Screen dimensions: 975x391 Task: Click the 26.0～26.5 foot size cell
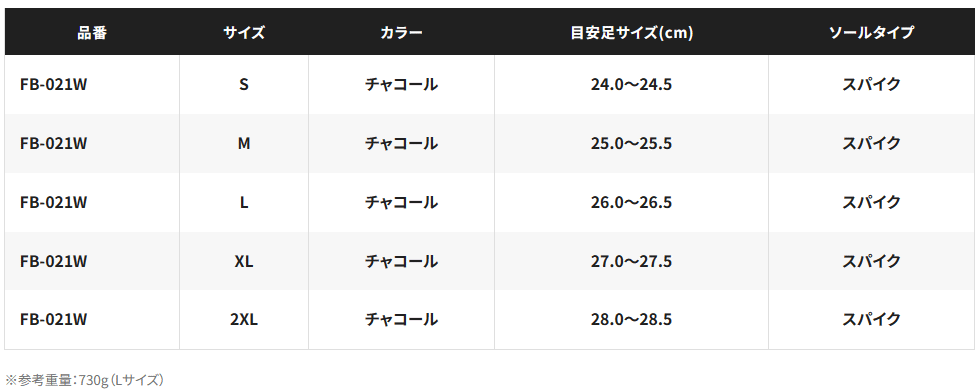click(631, 203)
